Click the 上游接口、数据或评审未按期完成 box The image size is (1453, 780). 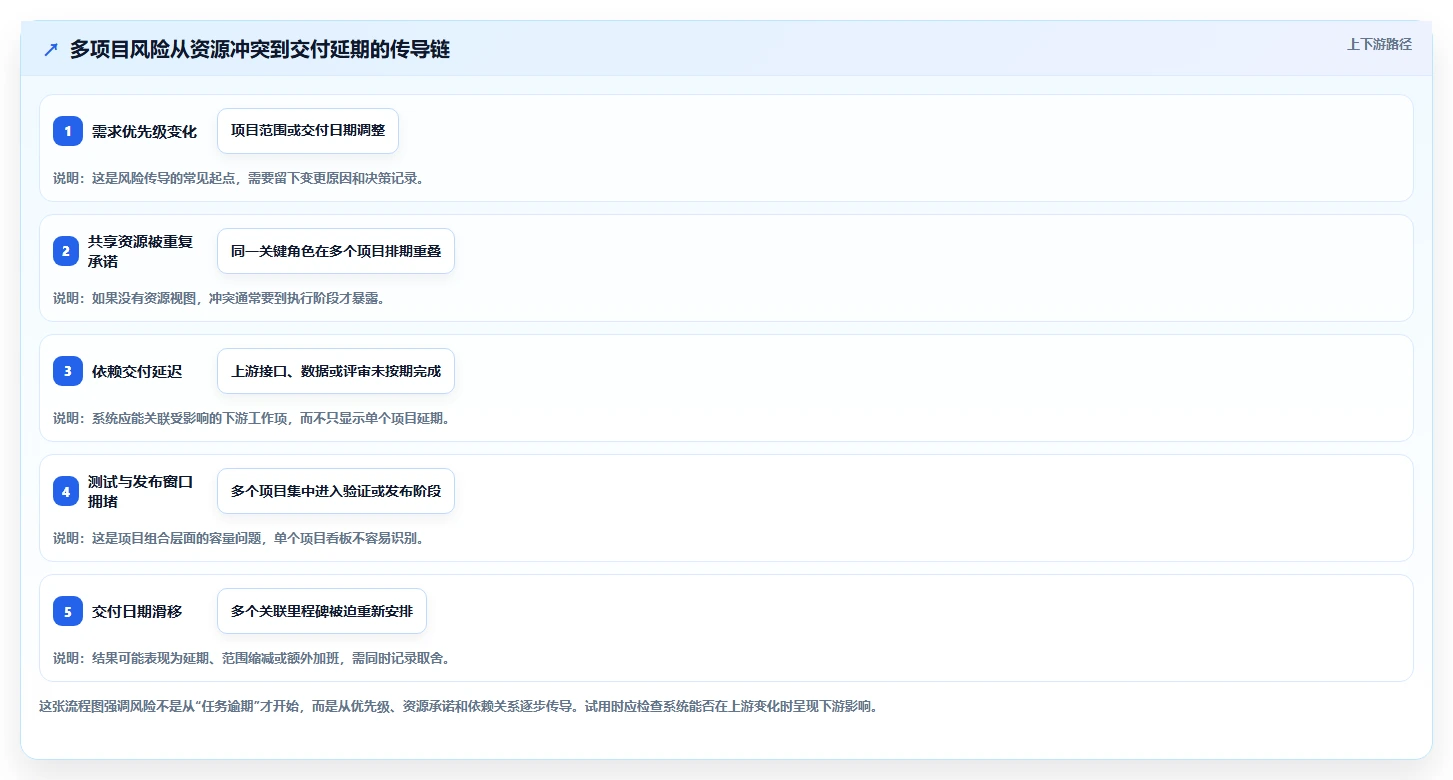336,371
